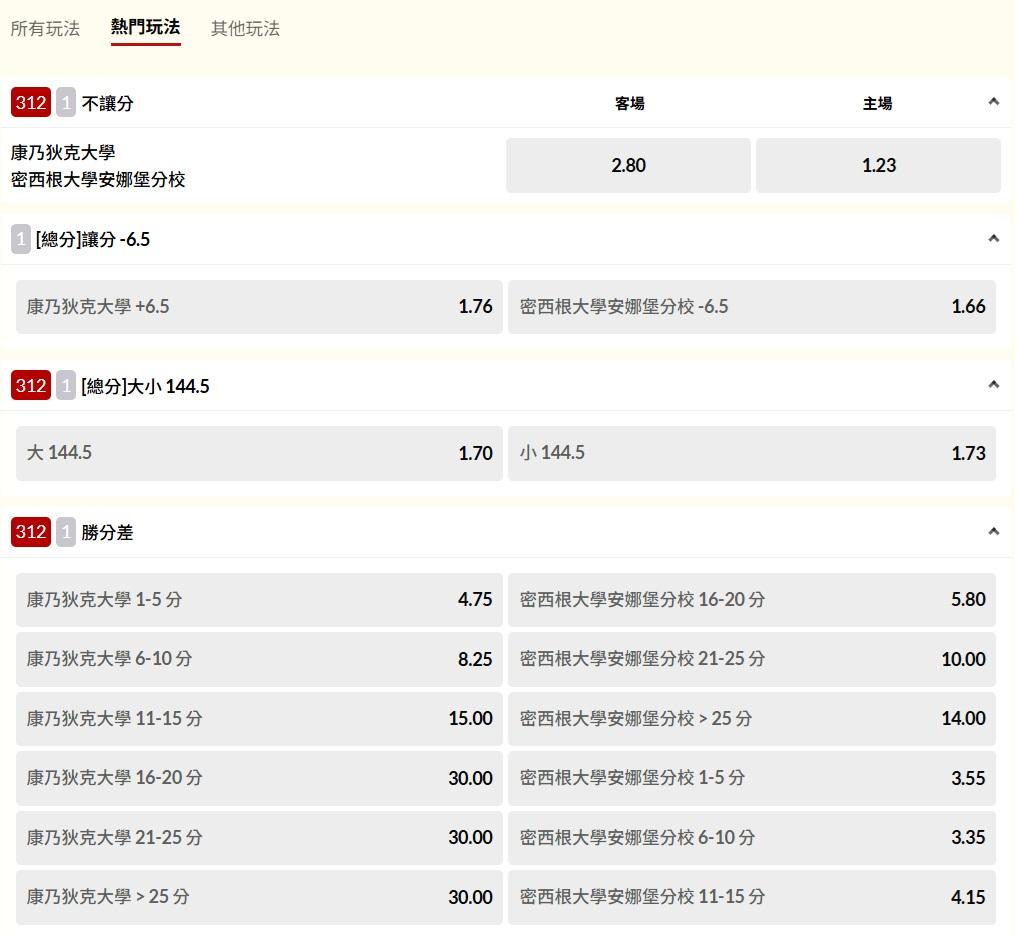Pick away team odds 2.80
This screenshot has height=935, width=1015.
point(628,166)
